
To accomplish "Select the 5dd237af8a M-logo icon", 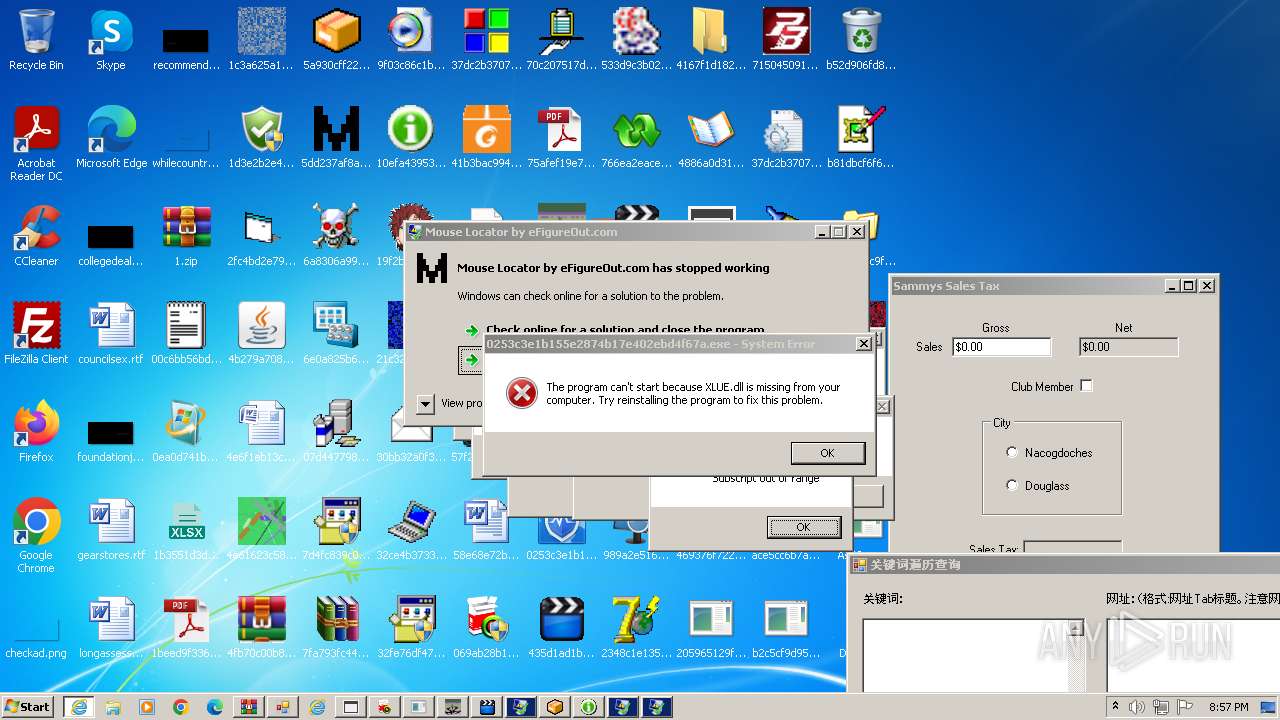I will coord(336,138).
